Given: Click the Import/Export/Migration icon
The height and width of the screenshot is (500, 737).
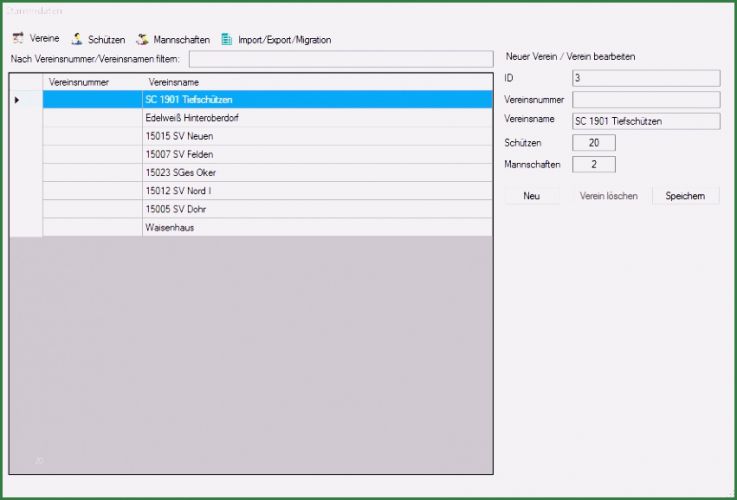Looking at the screenshot, I should coord(227,39).
